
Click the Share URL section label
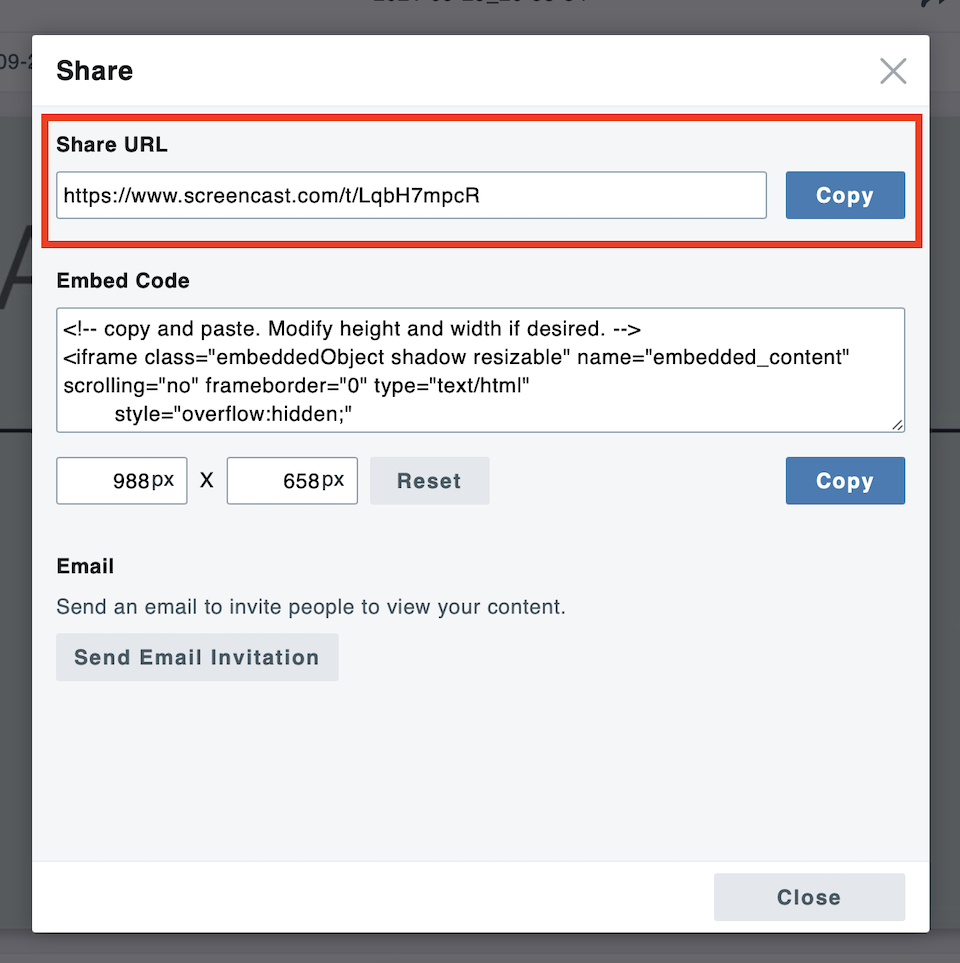(111, 144)
